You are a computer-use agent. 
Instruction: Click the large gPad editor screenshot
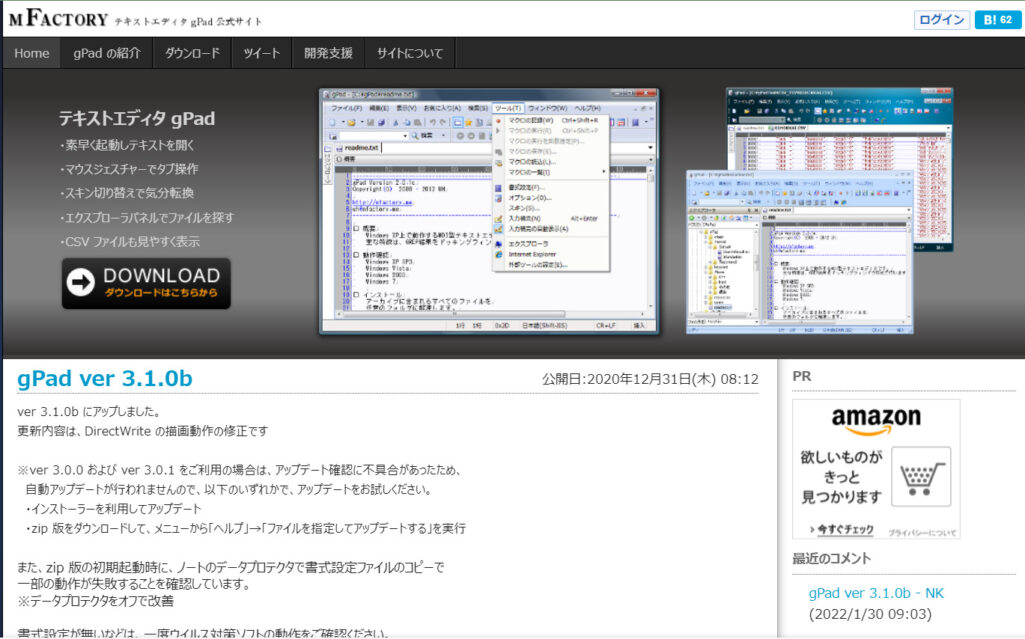(489, 211)
